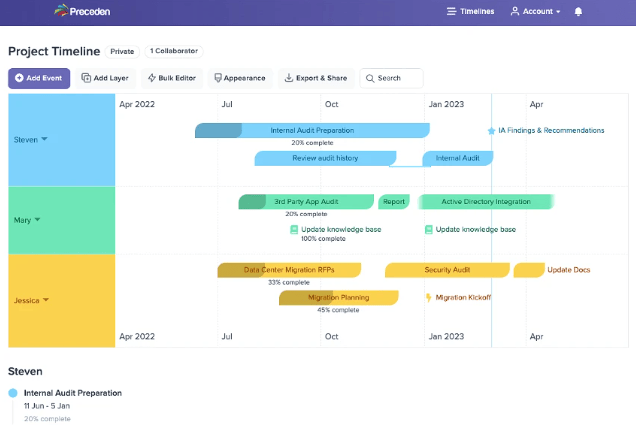The image size is (636, 430).
Task: Select the Security Audit timeline bar
Action: tap(447, 270)
